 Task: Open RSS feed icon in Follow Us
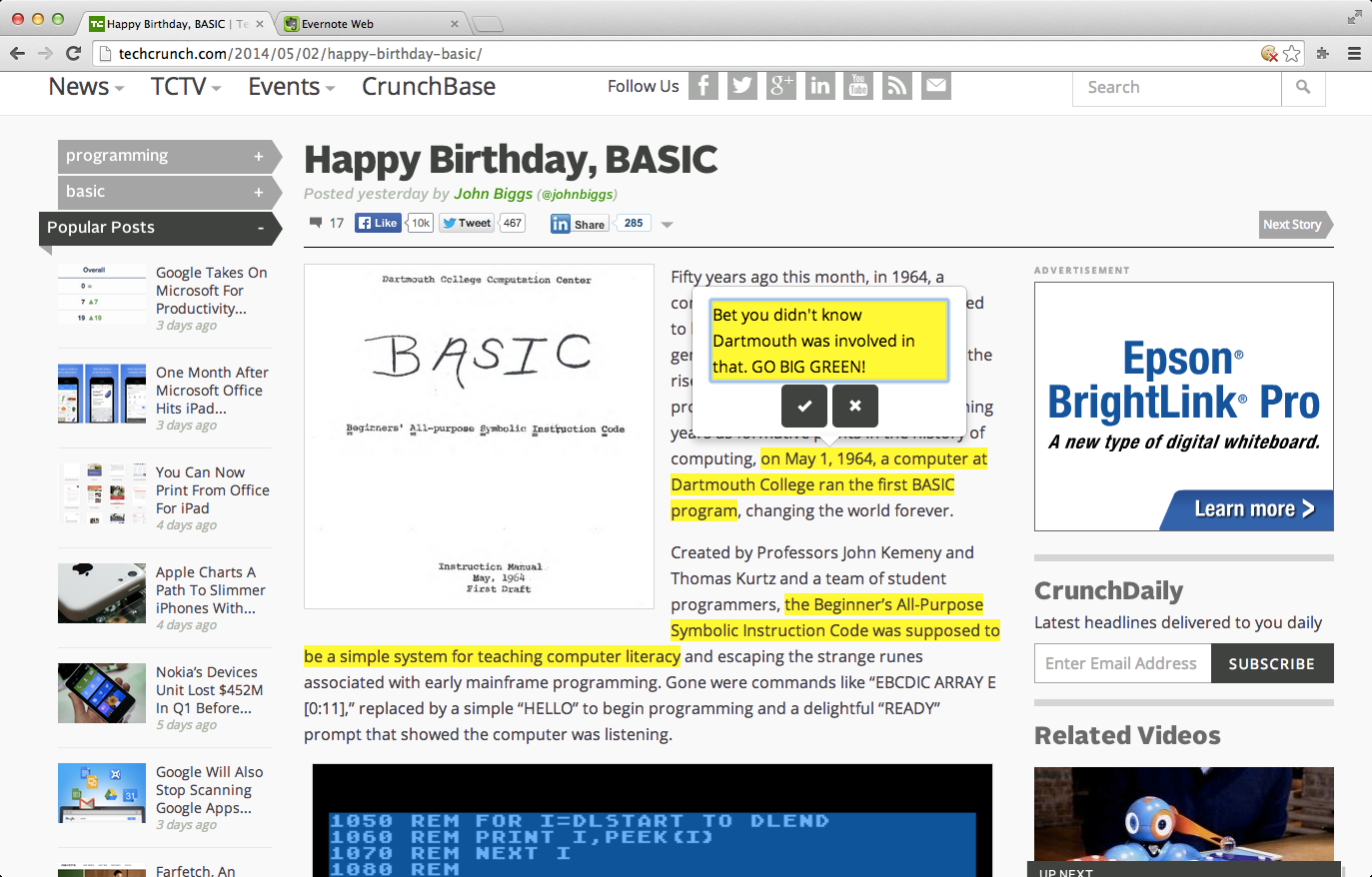coord(897,86)
